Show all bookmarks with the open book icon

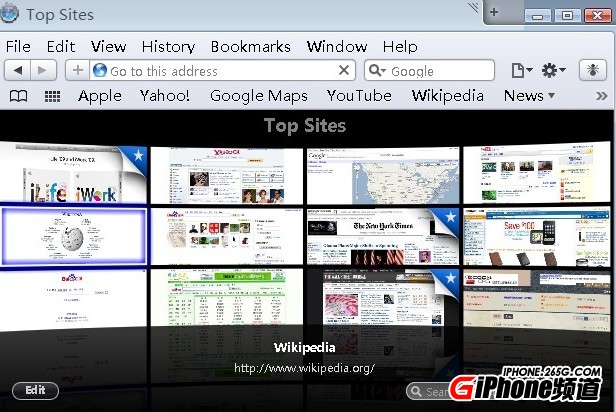click(18, 96)
